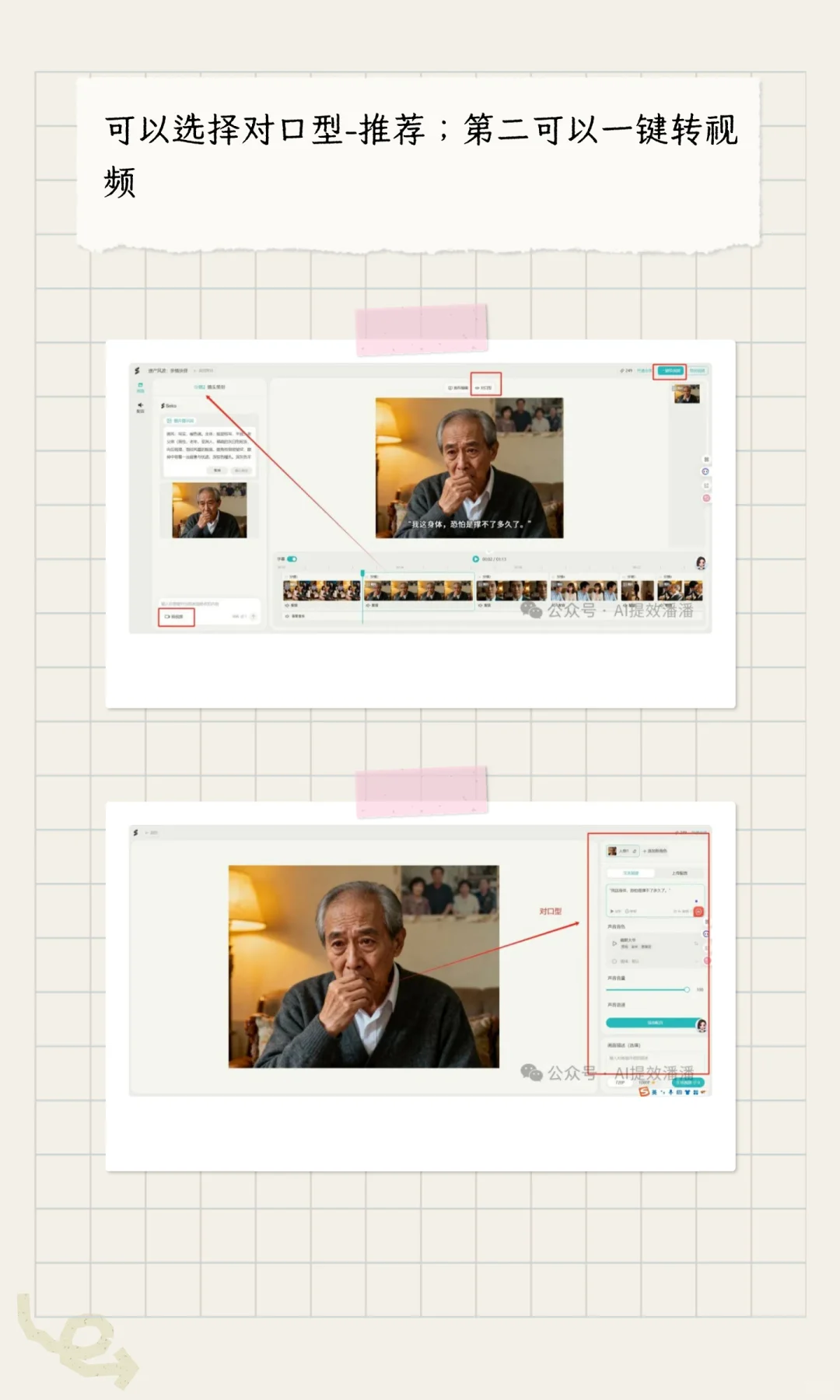Image resolution: width=840 pixels, height=1400 pixels.
Task: Click the volume value 100
Action: pos(700,989)
